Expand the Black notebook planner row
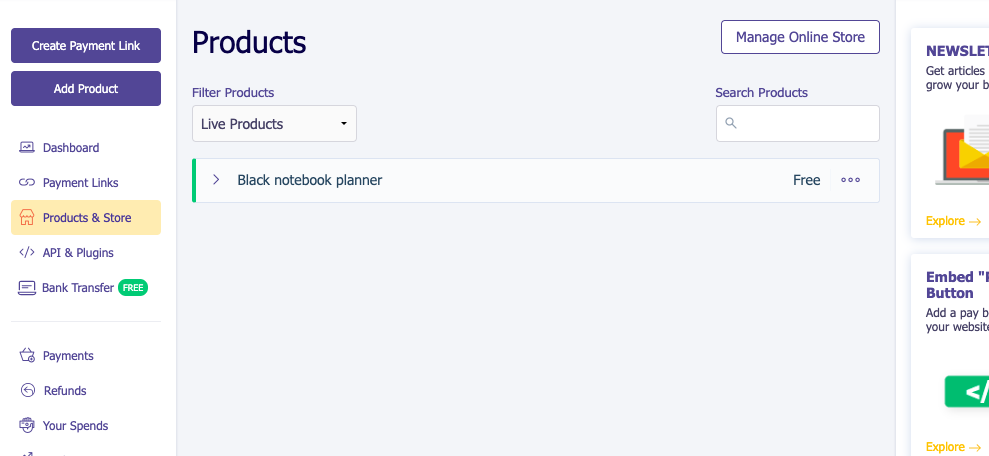 click(x=216, y=180)
